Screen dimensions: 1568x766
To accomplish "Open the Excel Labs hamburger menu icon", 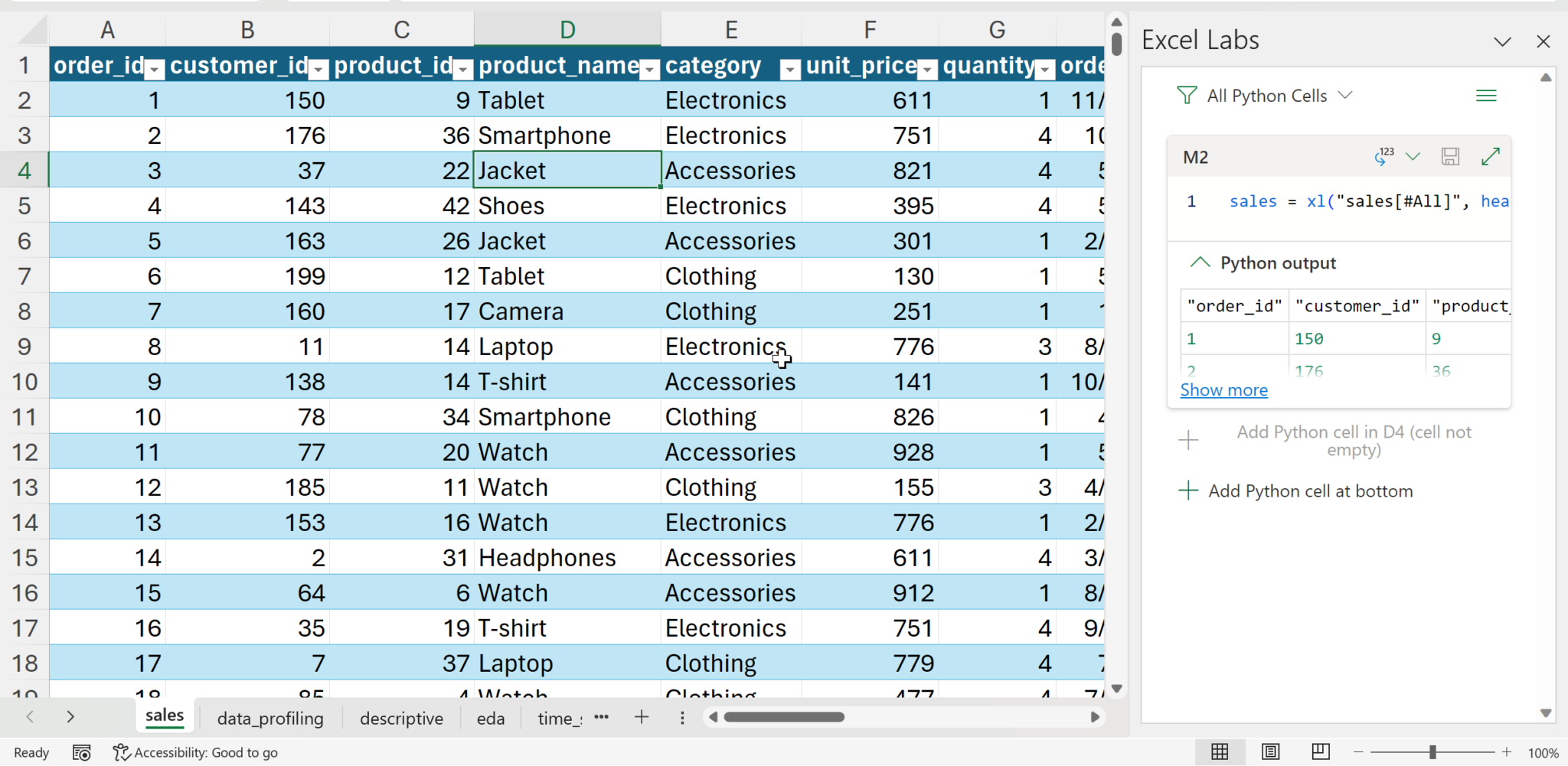I will 1486,96.
